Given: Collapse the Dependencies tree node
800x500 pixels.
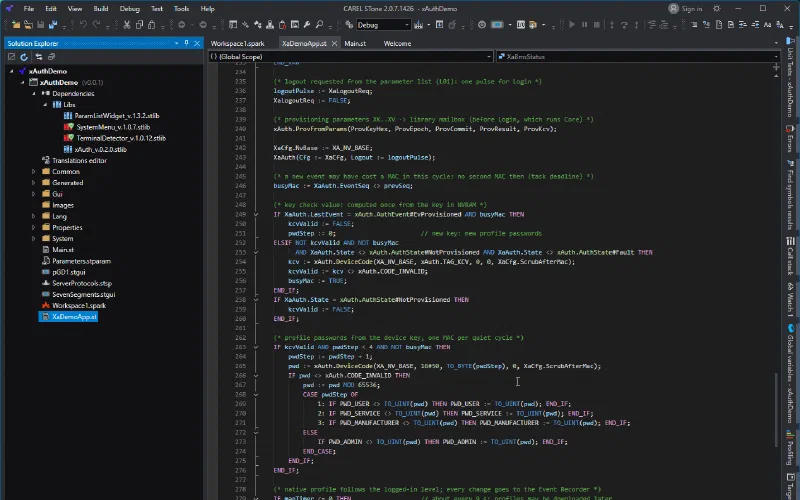Looking at the screenshot, I should 34,93.
